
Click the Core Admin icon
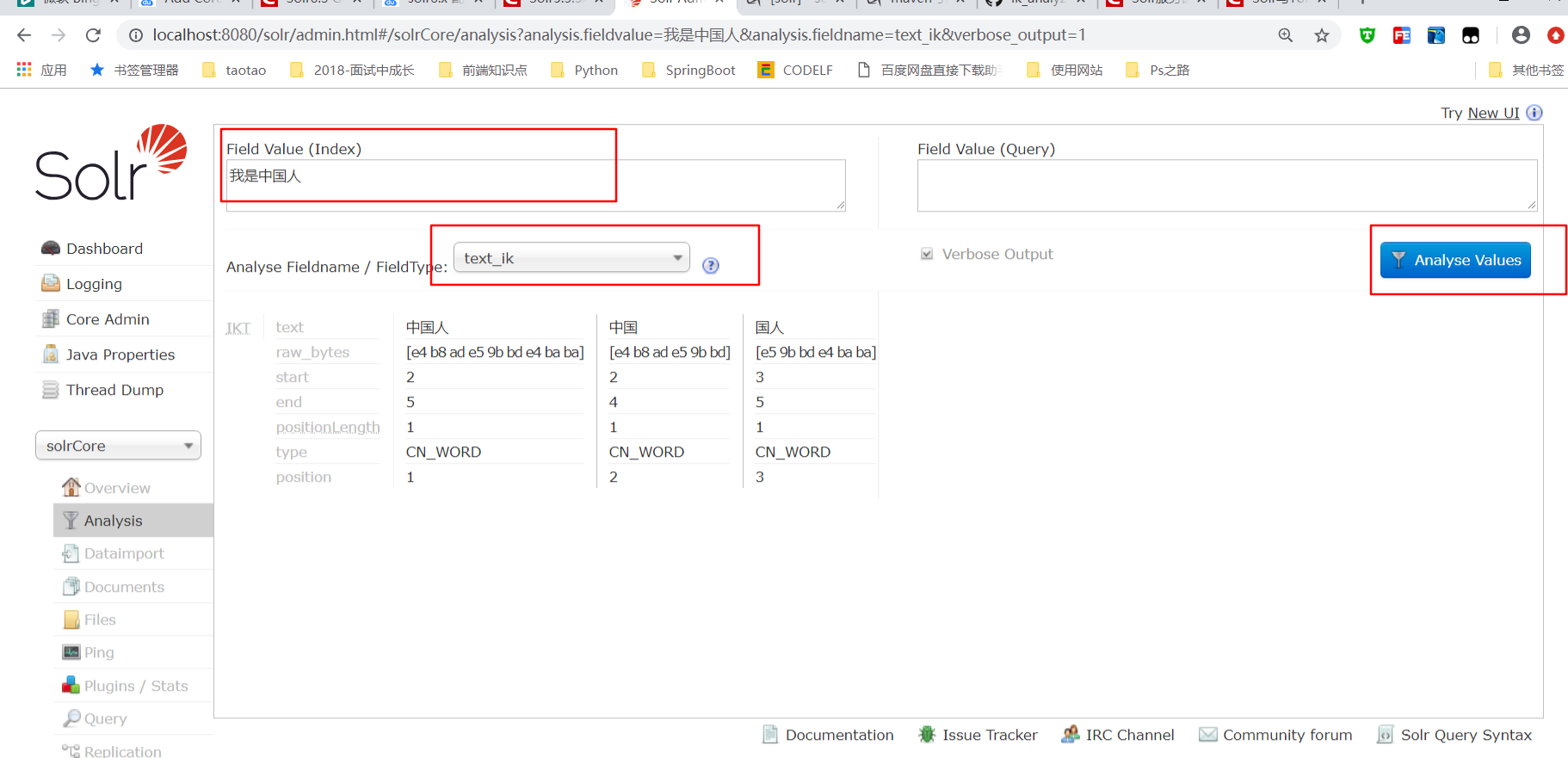(51, 318)
